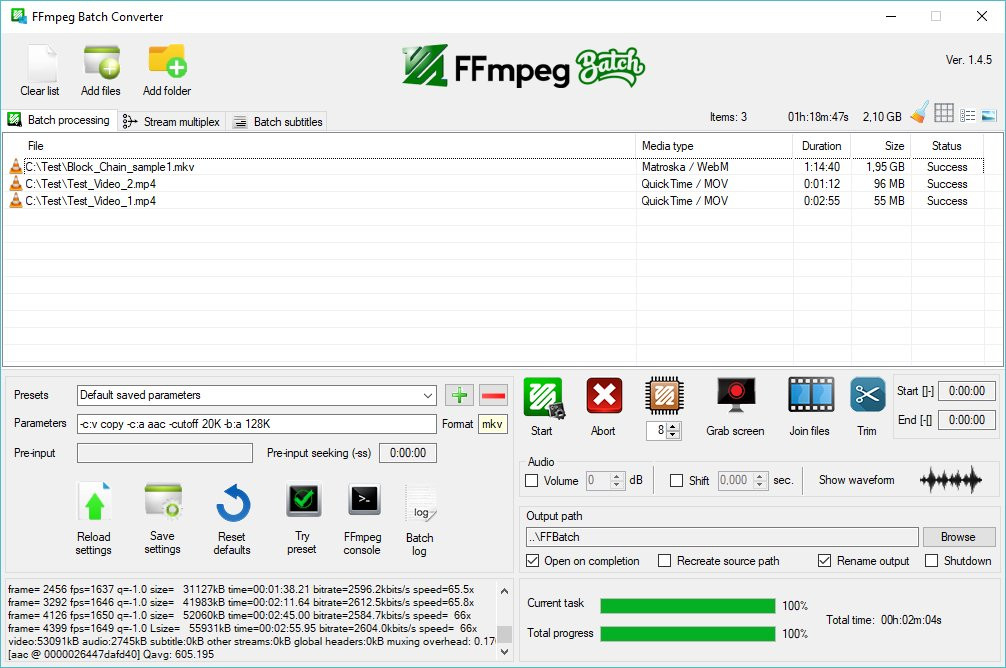
Task: Toggle the grid view icon
Action: pyautogui.click(x=944, y=113)
